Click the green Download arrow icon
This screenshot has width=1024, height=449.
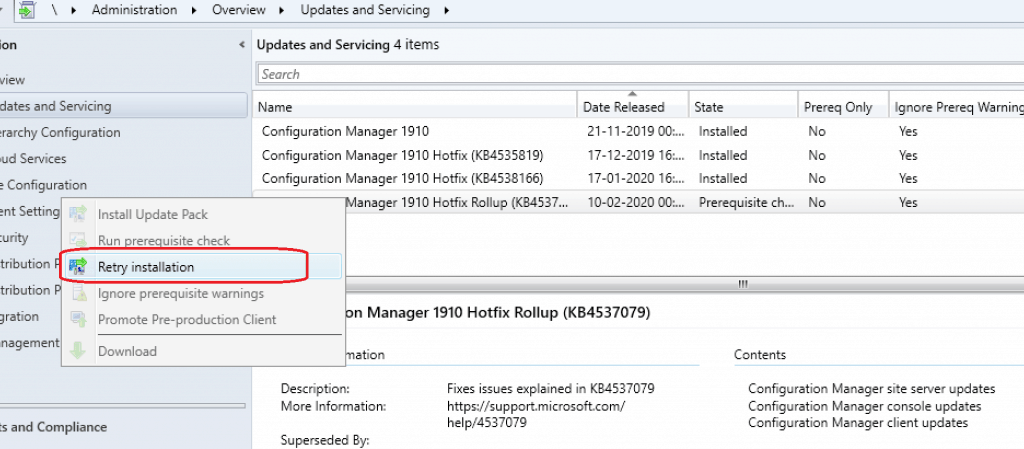click(x=78, y=350)
